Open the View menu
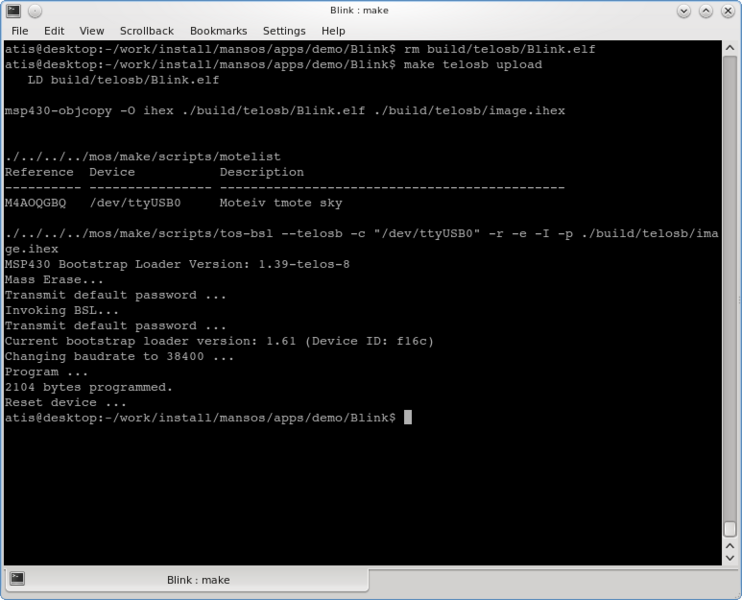Screen dimensions: 742x600 tap(91, 31)
